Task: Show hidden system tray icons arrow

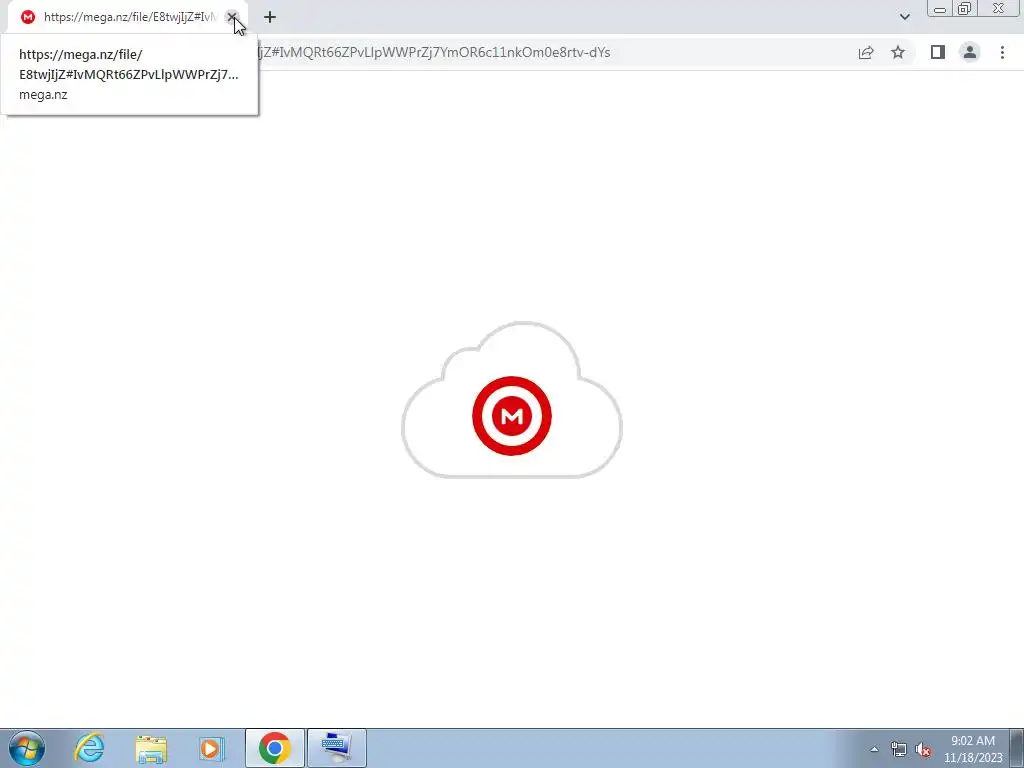Action: tap(874, 749)
